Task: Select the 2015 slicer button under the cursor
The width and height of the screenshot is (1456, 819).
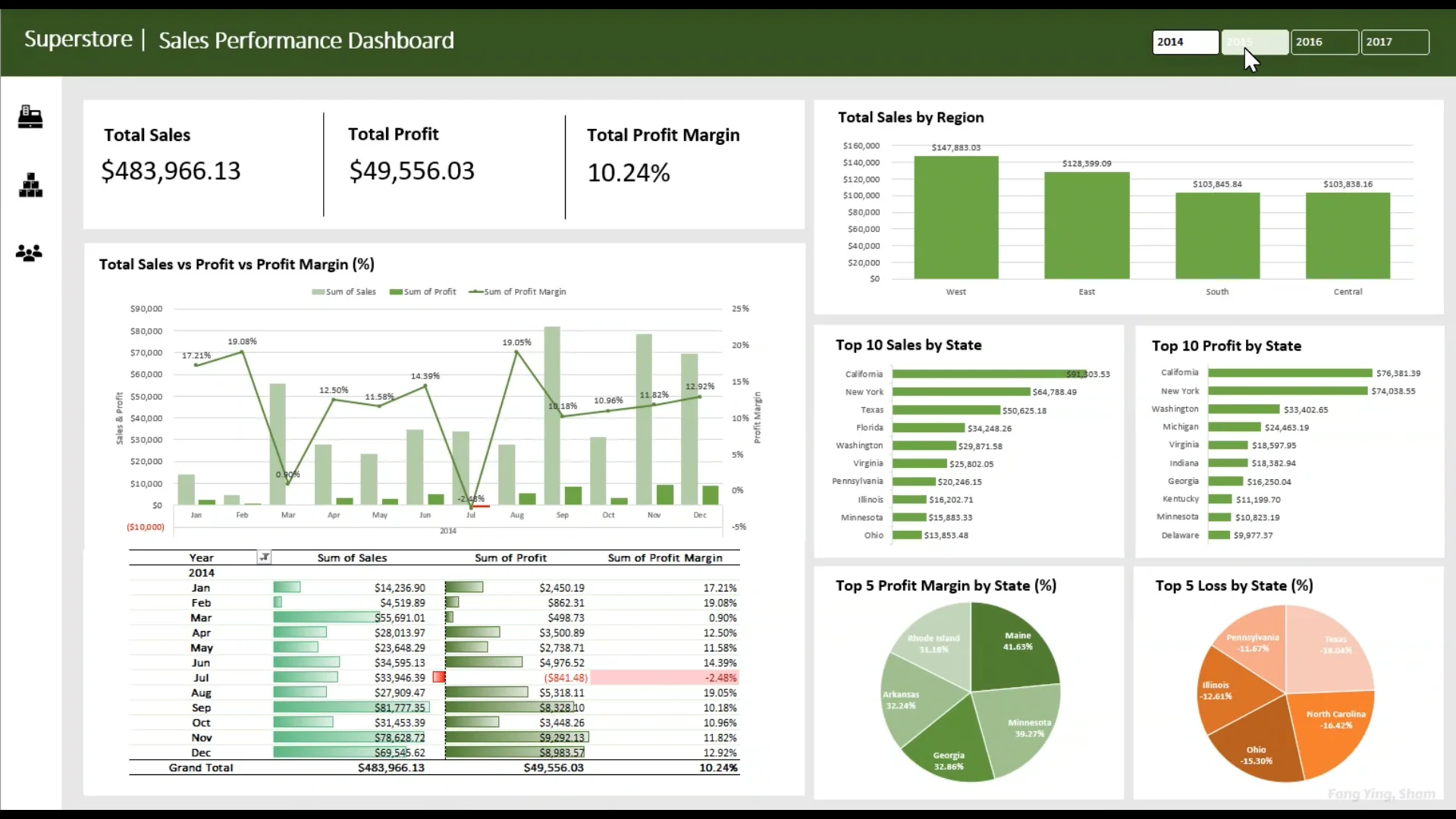Action: [1254, 42]
